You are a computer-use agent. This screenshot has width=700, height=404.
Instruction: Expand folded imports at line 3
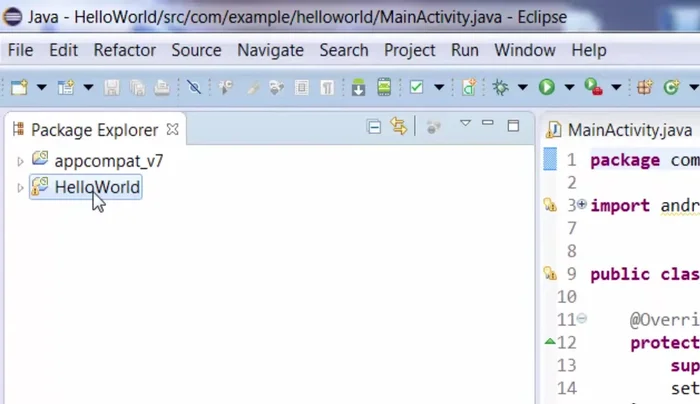pos(582,204)
